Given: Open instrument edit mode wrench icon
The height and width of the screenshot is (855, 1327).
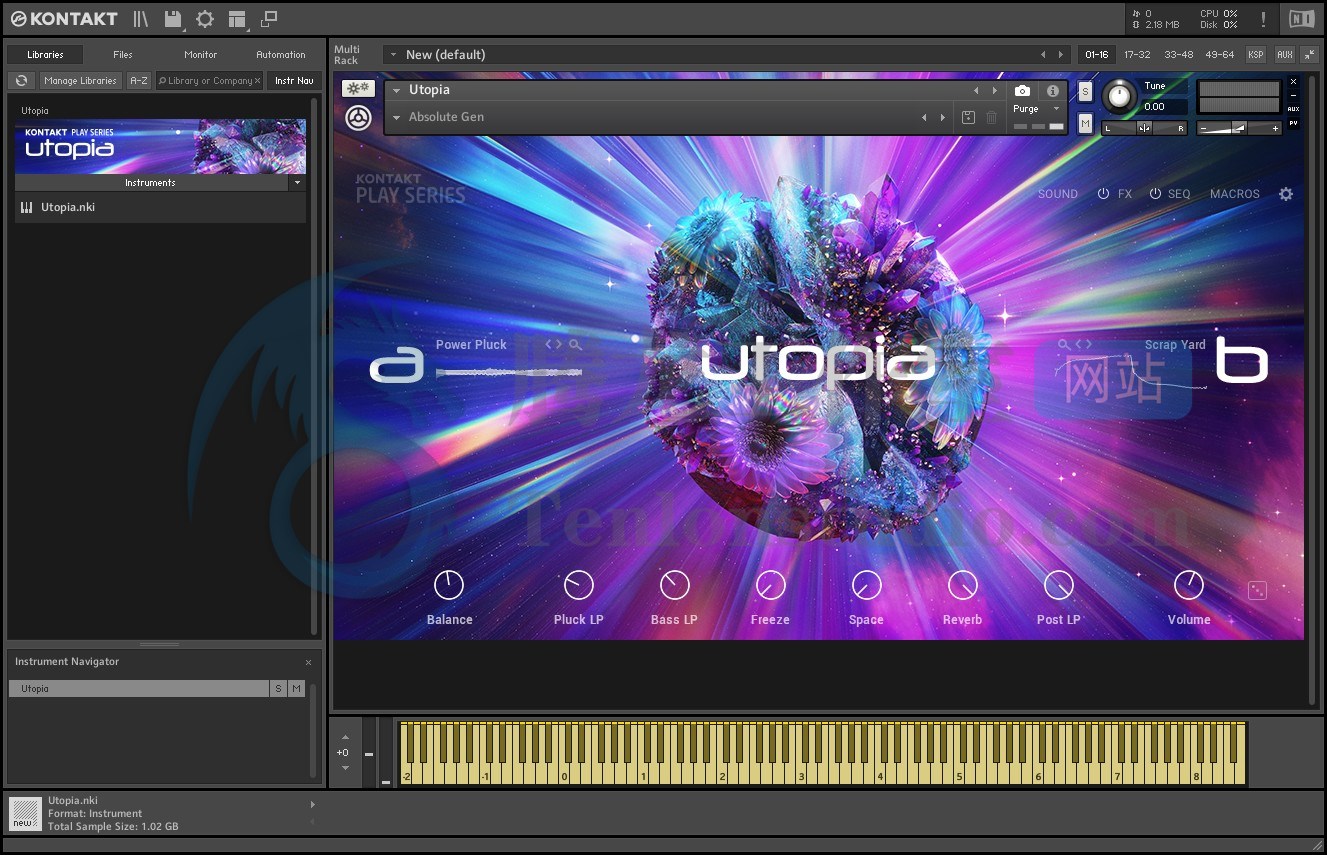Looking at the screenshot, I should (x=358, y=89).
